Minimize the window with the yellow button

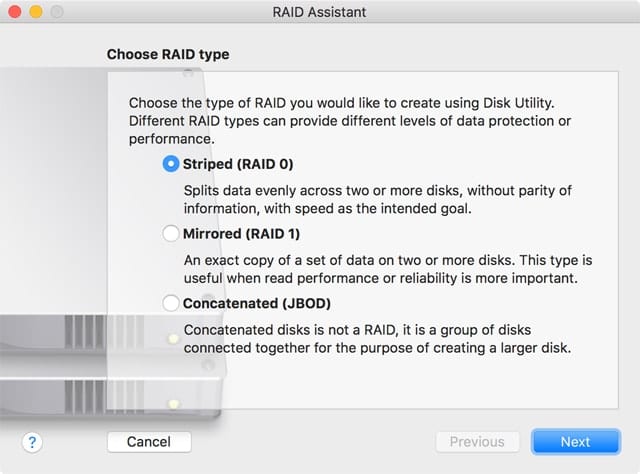(34, 12)
